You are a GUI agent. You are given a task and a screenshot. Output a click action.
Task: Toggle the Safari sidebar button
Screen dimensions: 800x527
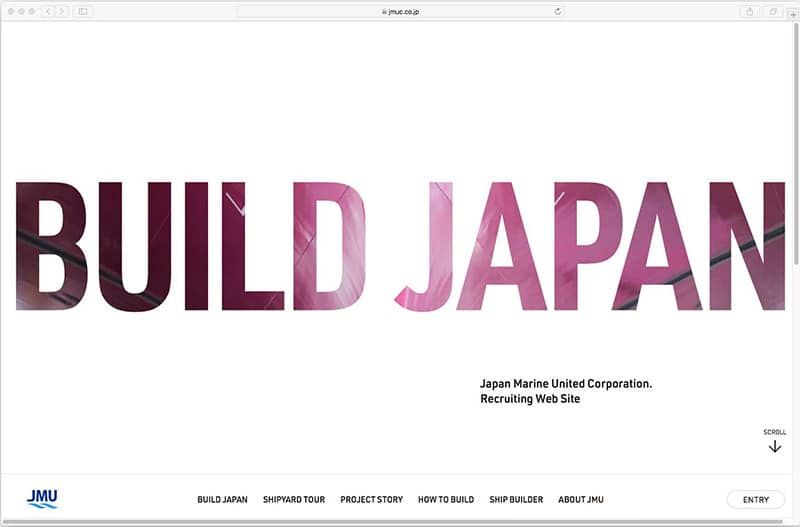(x=83, y=11)
